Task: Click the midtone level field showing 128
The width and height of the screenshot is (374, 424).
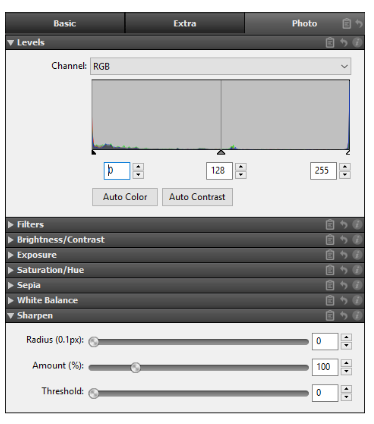Action: pos(219,171)
